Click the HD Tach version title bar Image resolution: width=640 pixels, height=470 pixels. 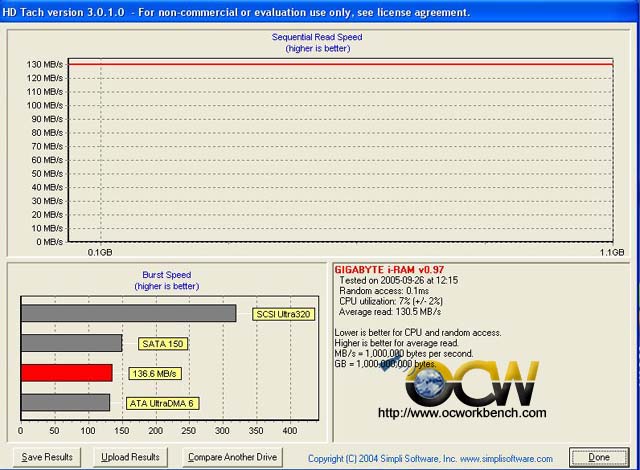point(320,12)
